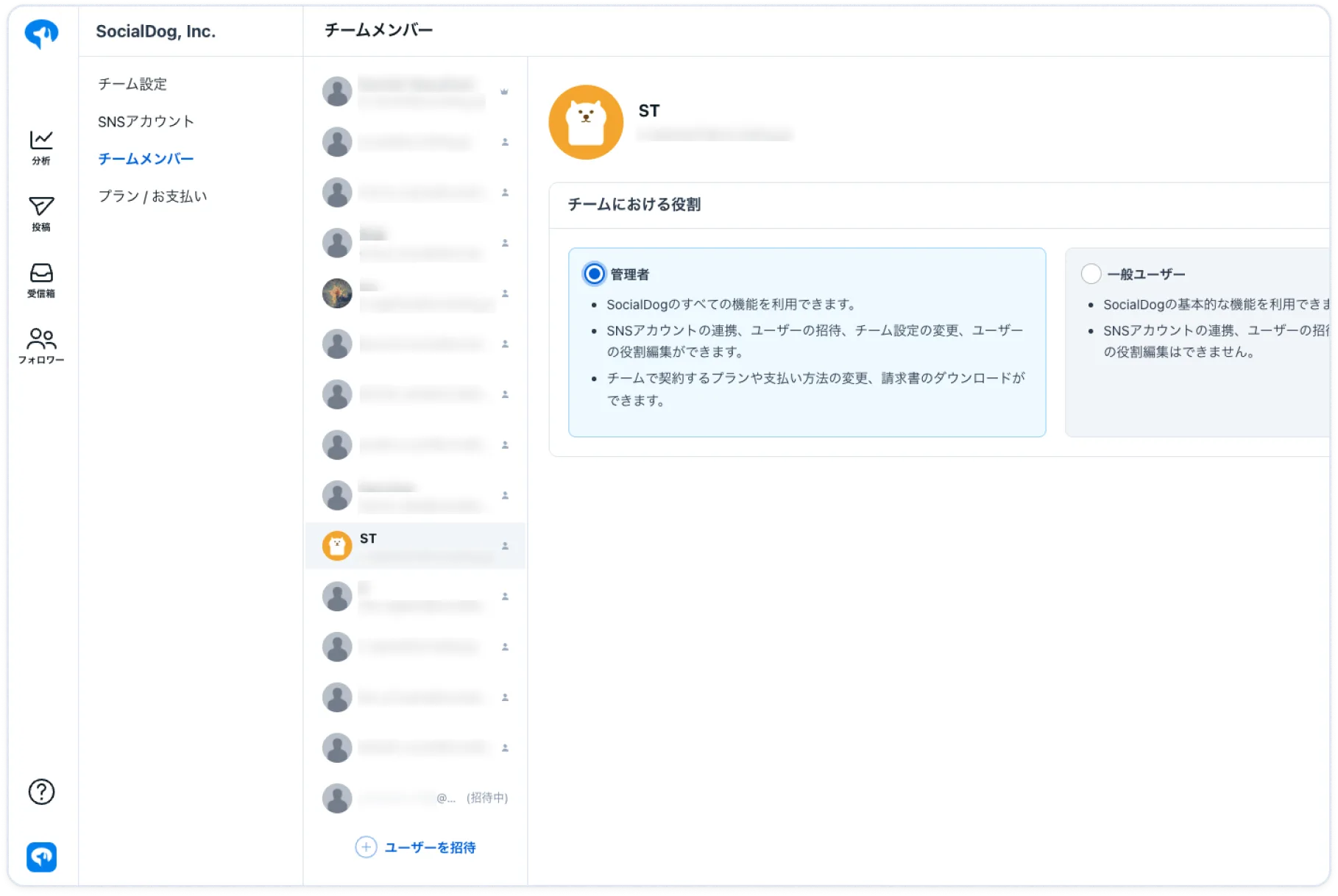Select the invited member marked (招待中)
Image resolution: width=1338 pixels, height=896 pixels.
[x=415, y=798]
